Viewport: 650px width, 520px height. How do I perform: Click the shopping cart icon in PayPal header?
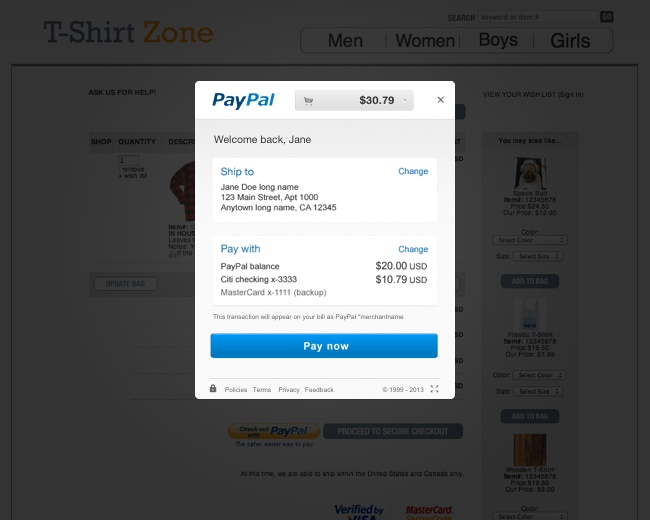[308, 101]
